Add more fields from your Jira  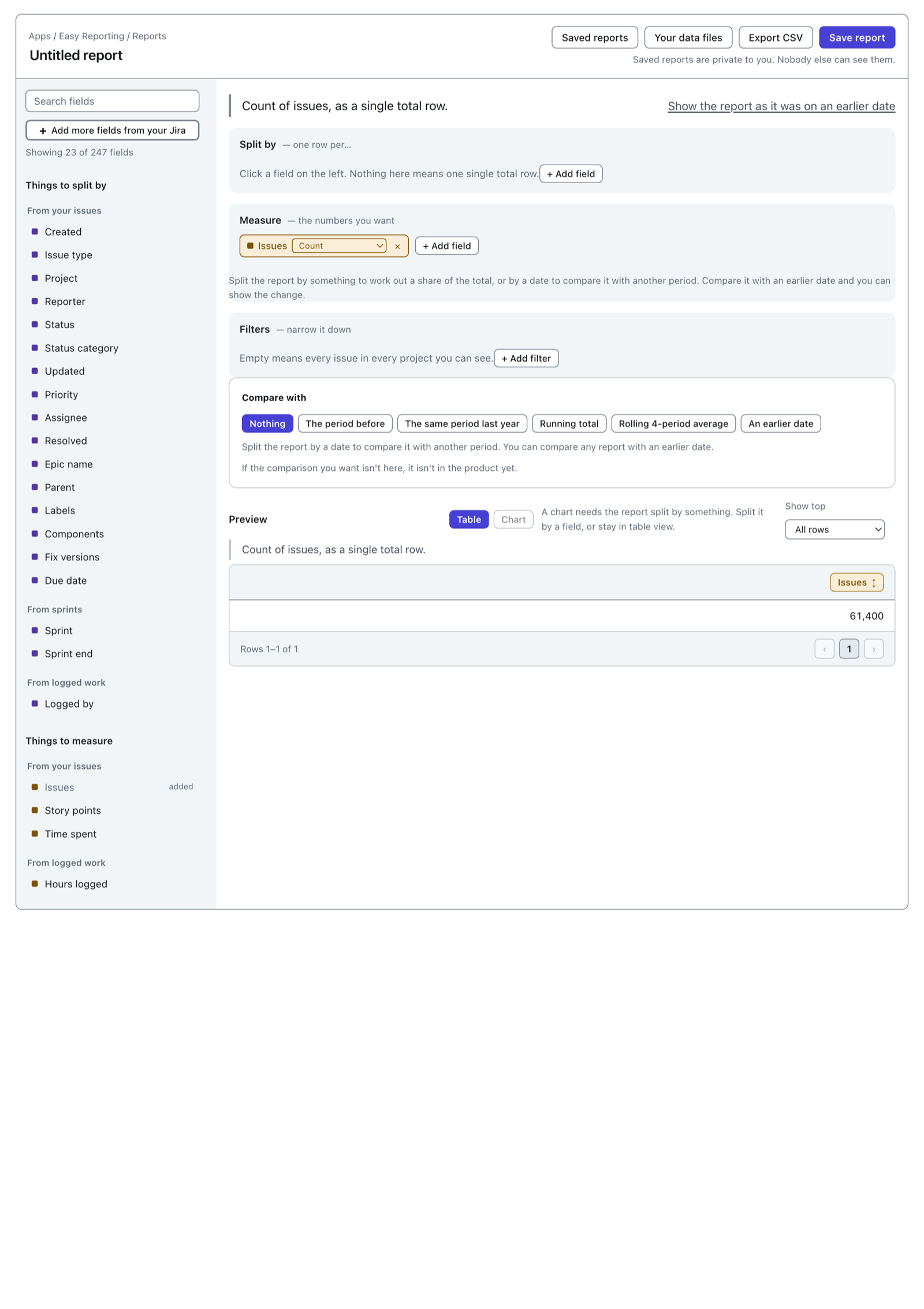pyautogui.click(x=112, y=131)
